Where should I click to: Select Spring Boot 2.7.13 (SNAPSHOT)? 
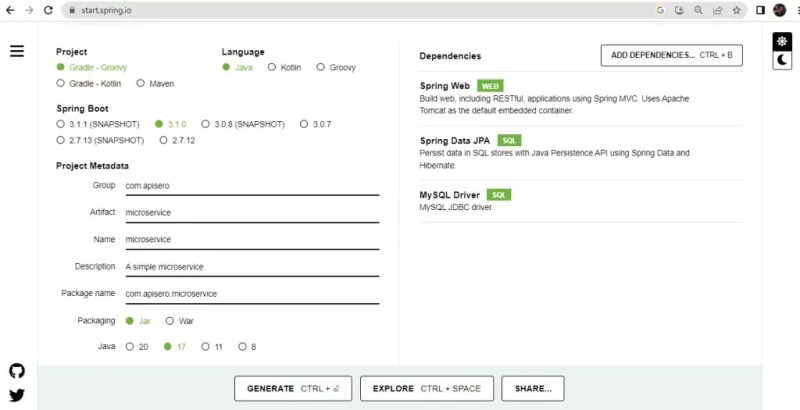point(100,140)
